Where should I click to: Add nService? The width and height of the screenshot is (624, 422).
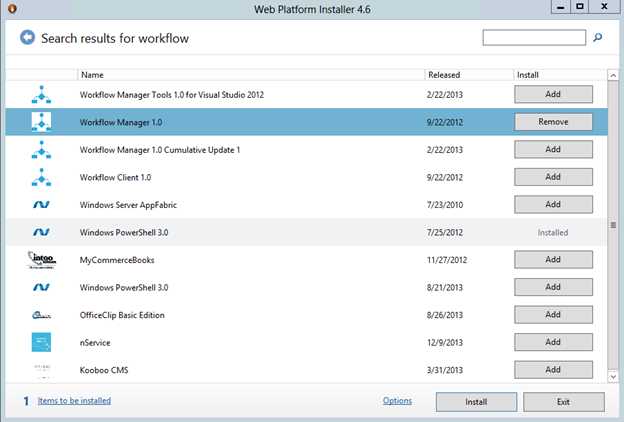click(x=553, y=342)
